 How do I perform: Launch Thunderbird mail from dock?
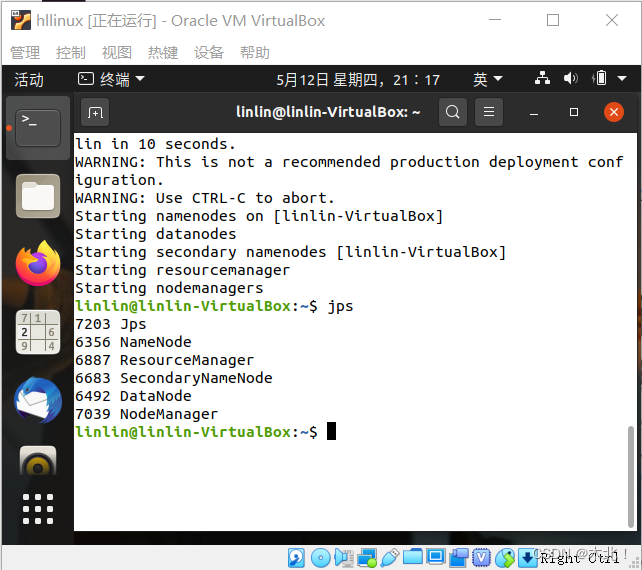click(38, 400)
